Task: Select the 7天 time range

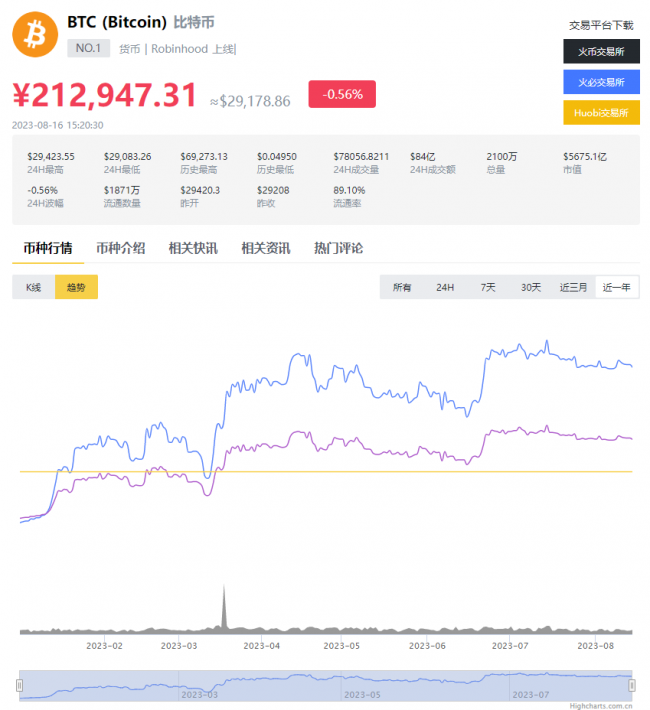Action: point(488,287)
